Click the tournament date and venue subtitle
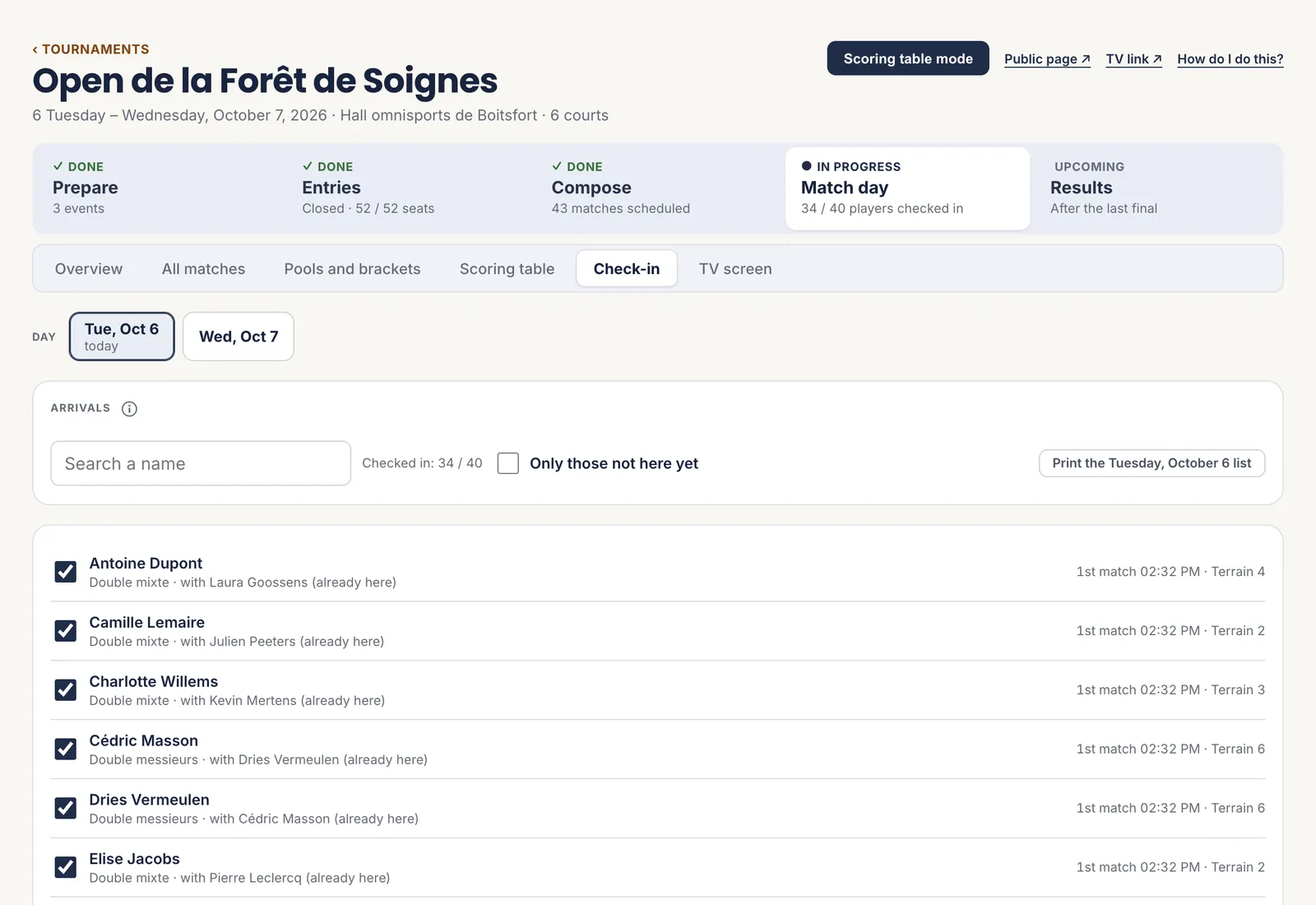This screenshot has height=905, width=1316. pyautogui.click(x=320, y=116)
